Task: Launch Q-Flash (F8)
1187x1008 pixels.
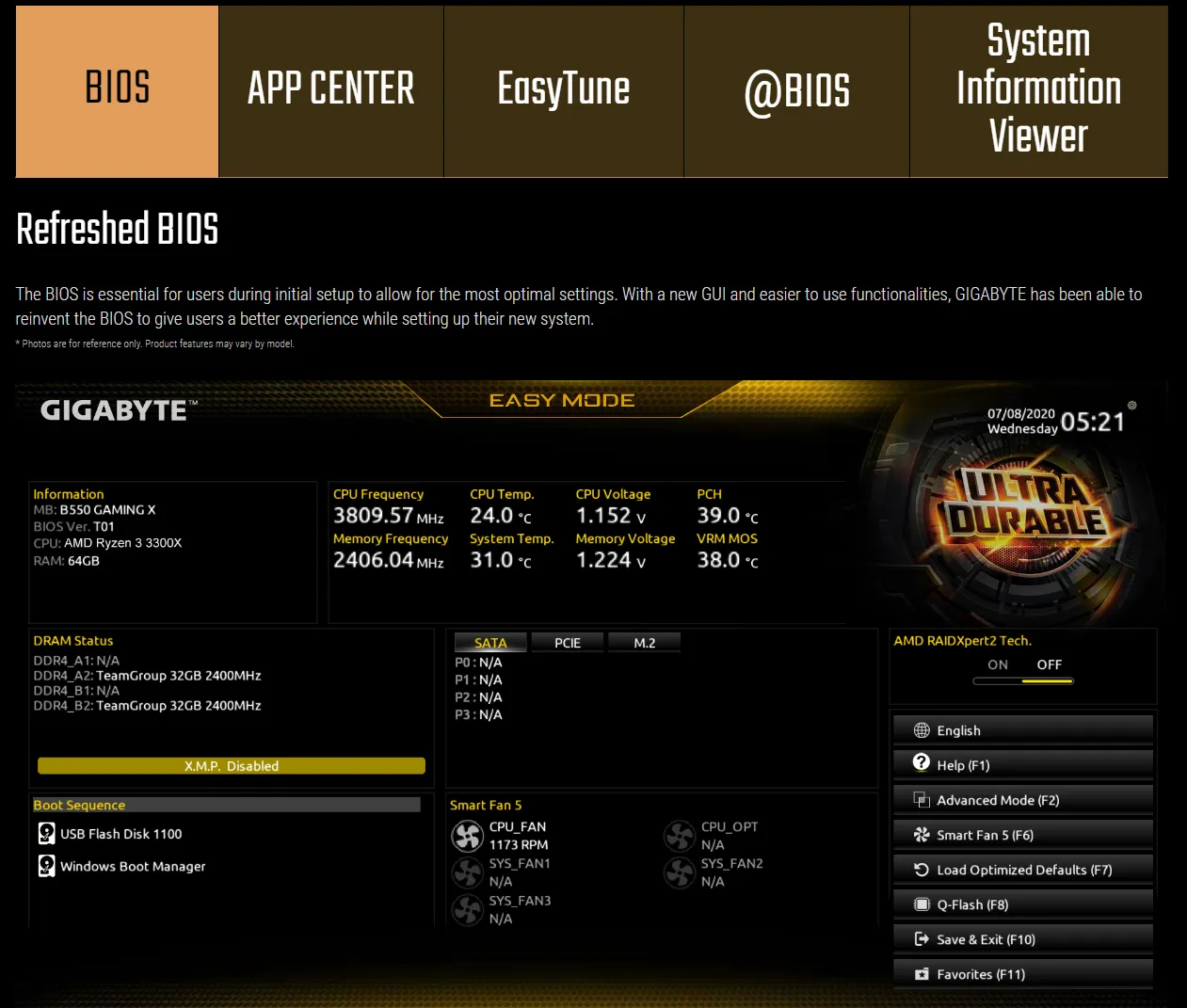Action: coord(1023,904)
